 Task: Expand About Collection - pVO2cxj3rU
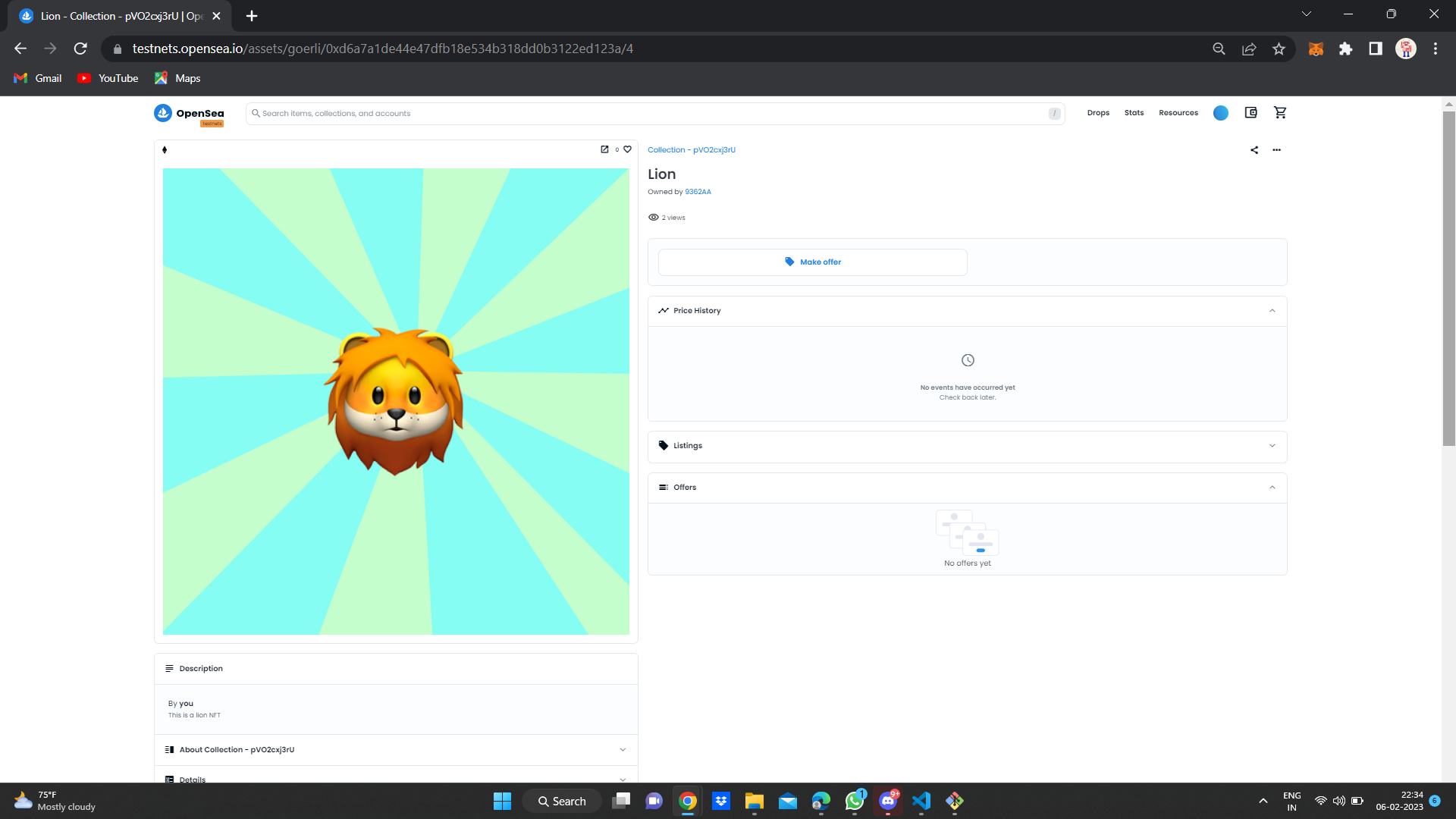coord(396,750)
